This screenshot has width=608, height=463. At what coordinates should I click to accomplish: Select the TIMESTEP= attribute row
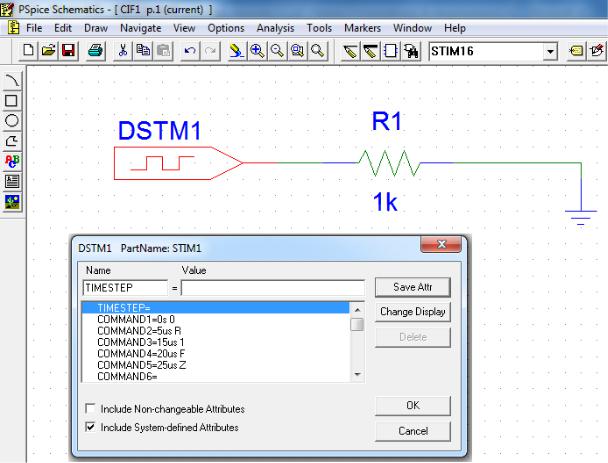(x=216, y=308)
